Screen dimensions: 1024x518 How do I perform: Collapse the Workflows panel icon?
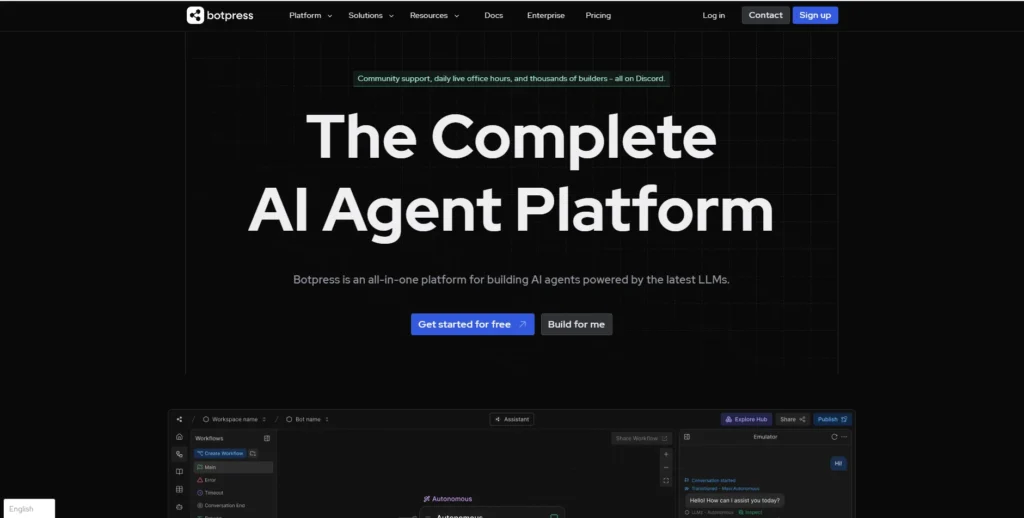pos(266,438)
